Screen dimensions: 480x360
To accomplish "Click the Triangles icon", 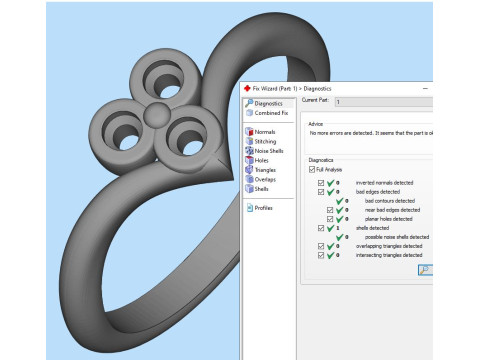I will click(x=249, y=170).
